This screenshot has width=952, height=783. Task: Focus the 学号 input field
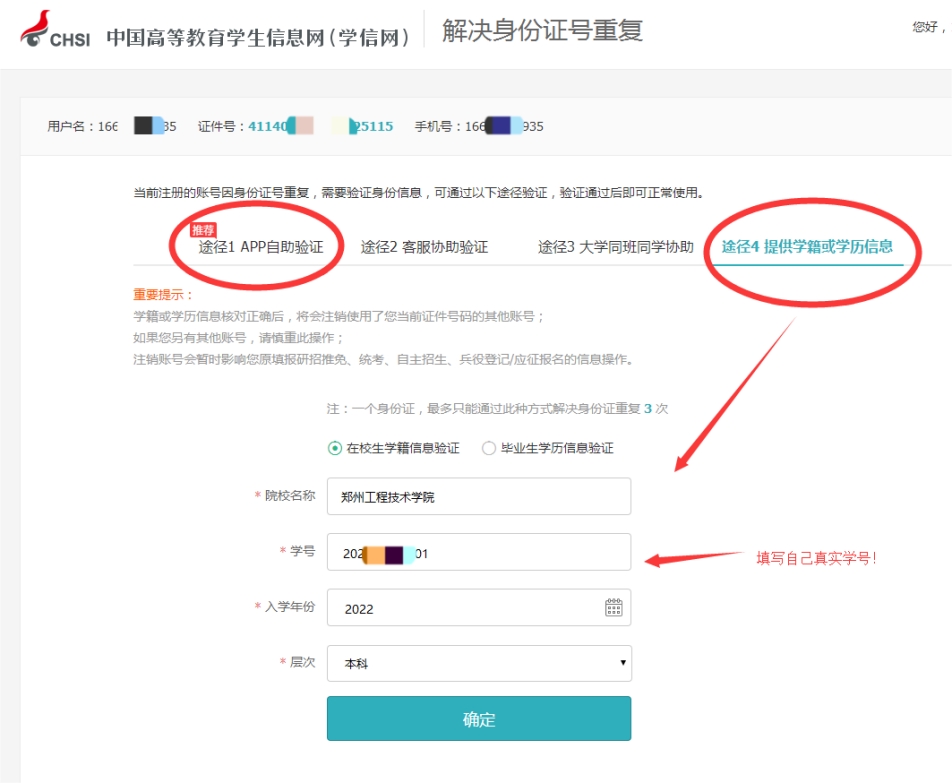pyautogui.click(x=479, y=552)
